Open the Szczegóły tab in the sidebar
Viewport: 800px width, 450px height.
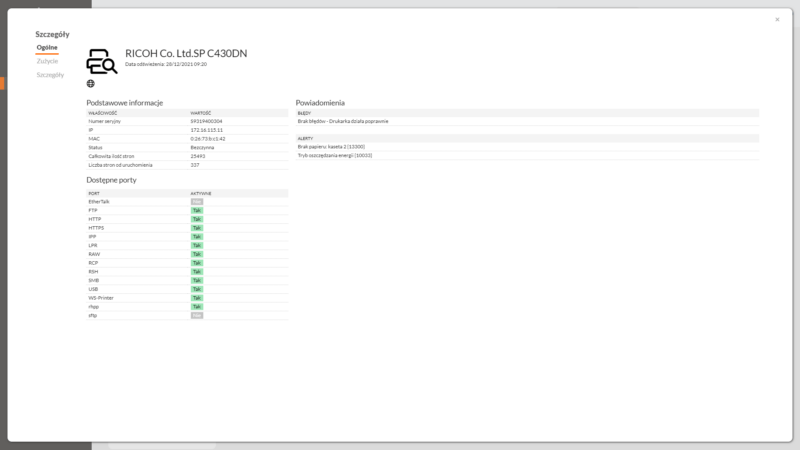(51, 75)
